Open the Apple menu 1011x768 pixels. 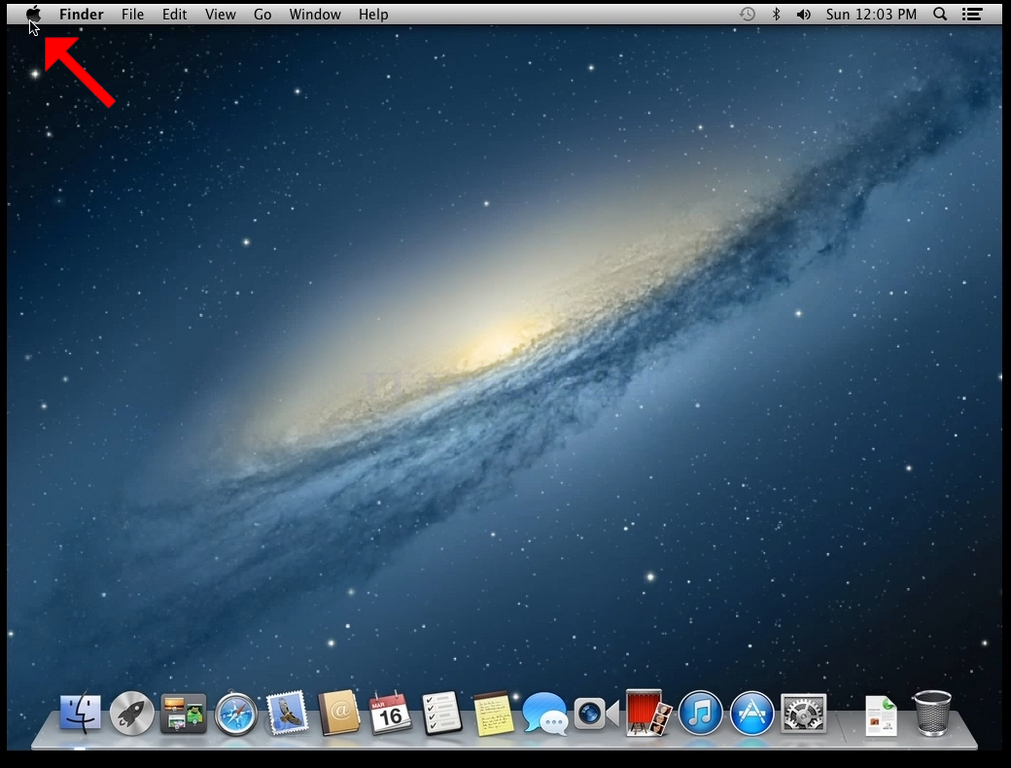tap(34, 14)
